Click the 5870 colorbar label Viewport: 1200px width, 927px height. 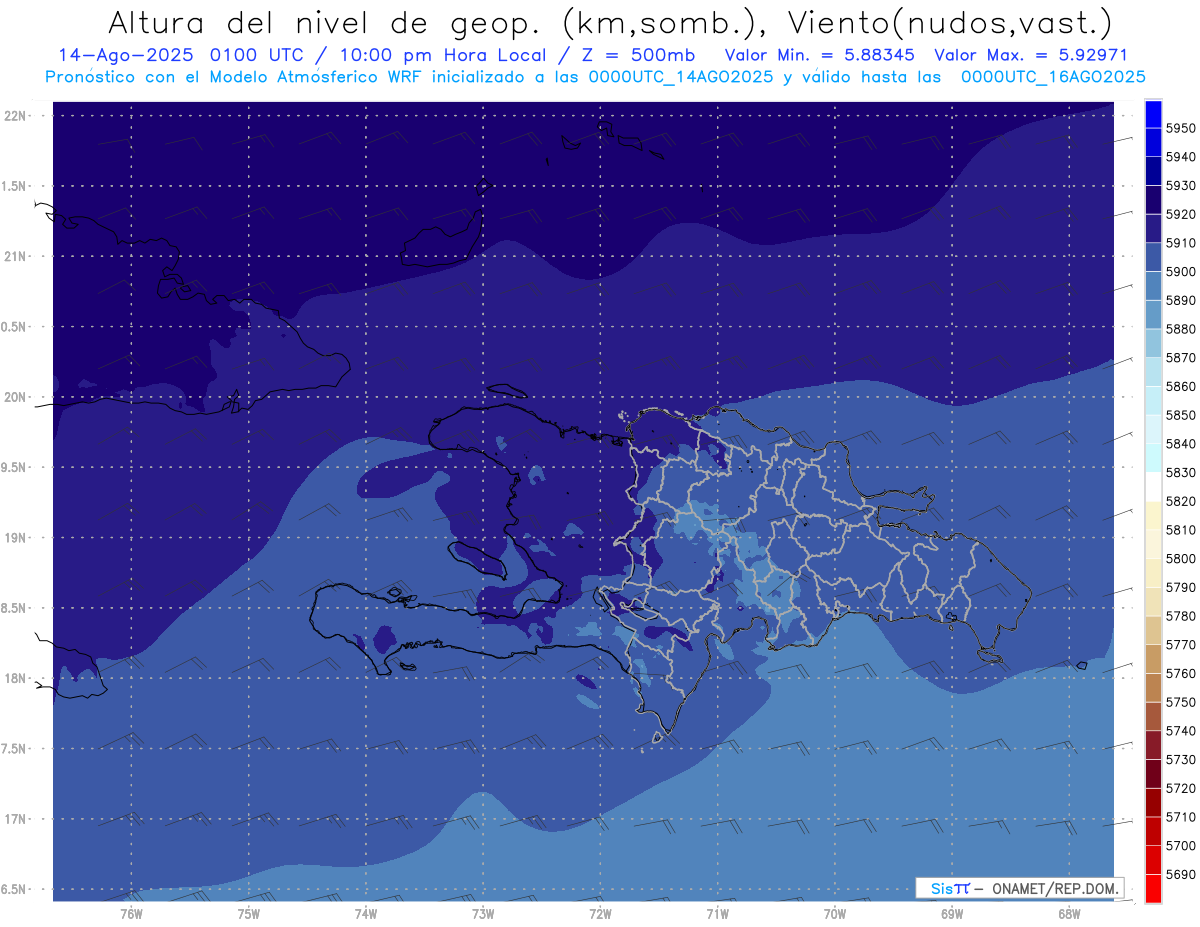1180,358
